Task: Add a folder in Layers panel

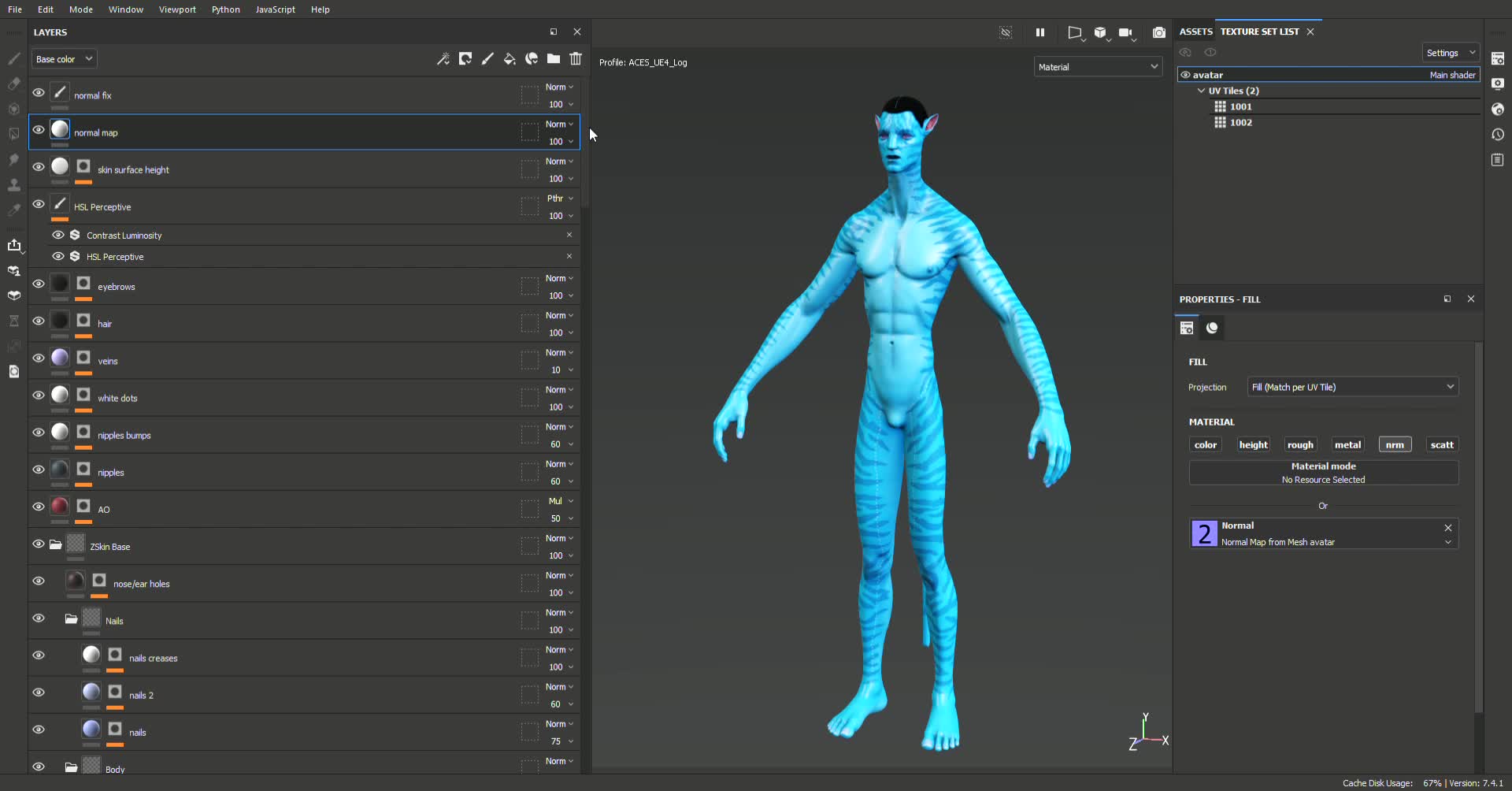Action: point(554,58)
